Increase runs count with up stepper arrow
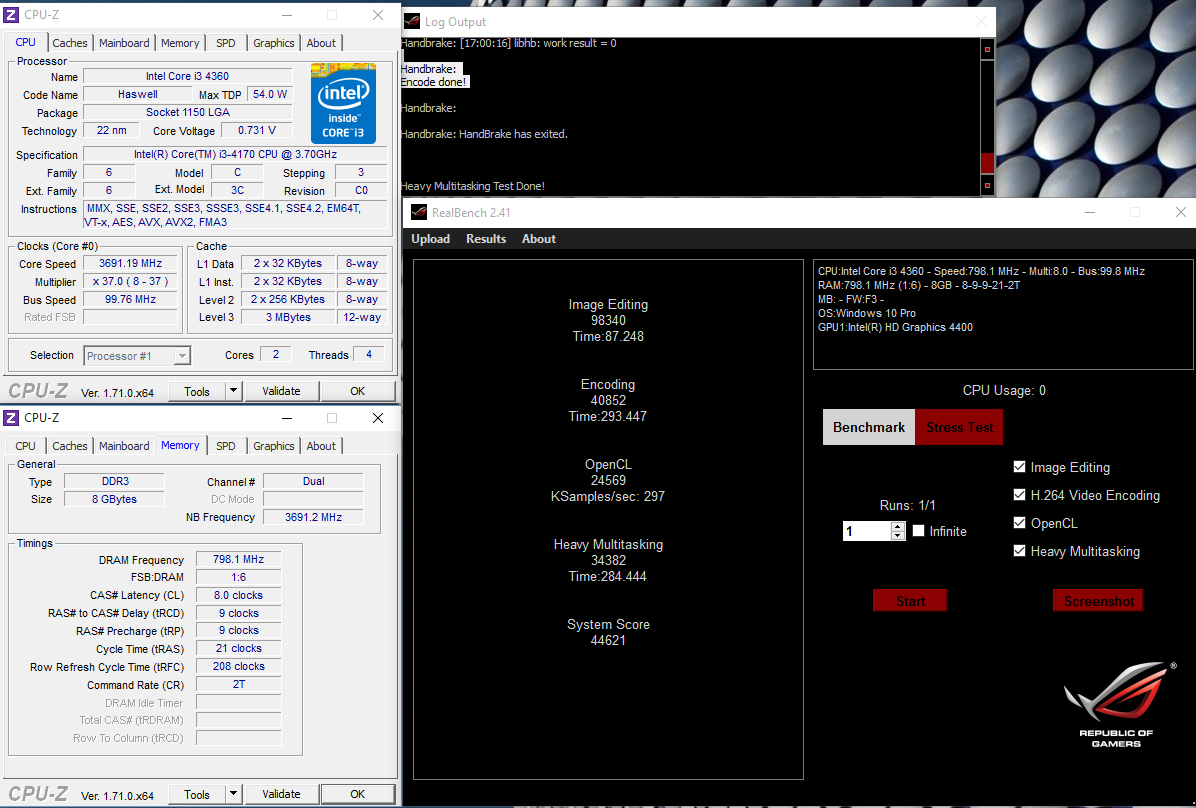Viewport: 1196px width, 808px height. [898, 526]
